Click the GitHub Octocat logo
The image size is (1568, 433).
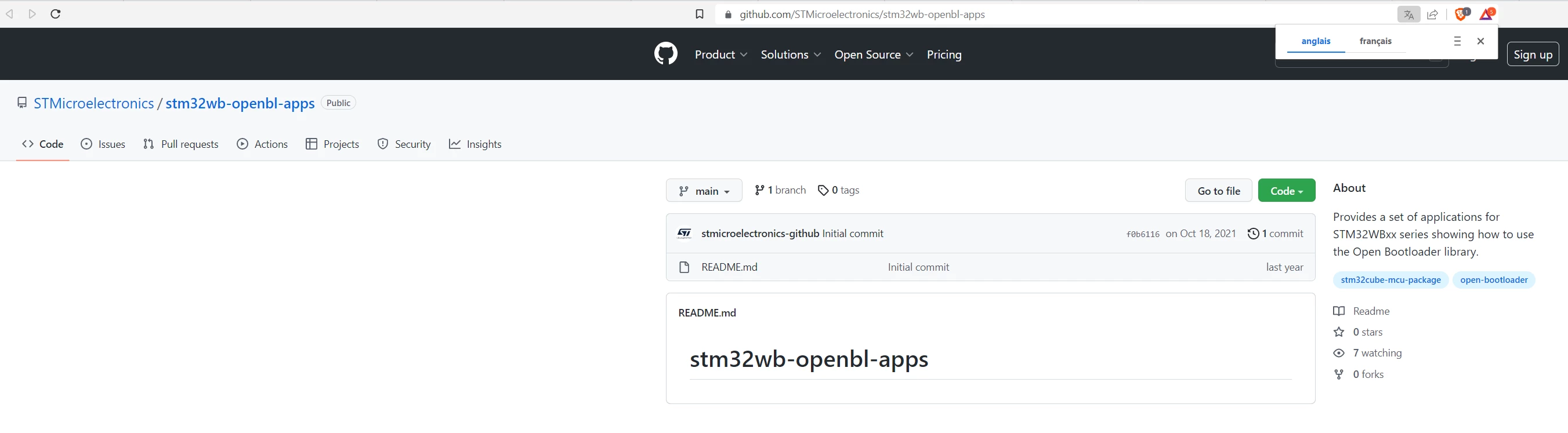[x=665, y=53]
